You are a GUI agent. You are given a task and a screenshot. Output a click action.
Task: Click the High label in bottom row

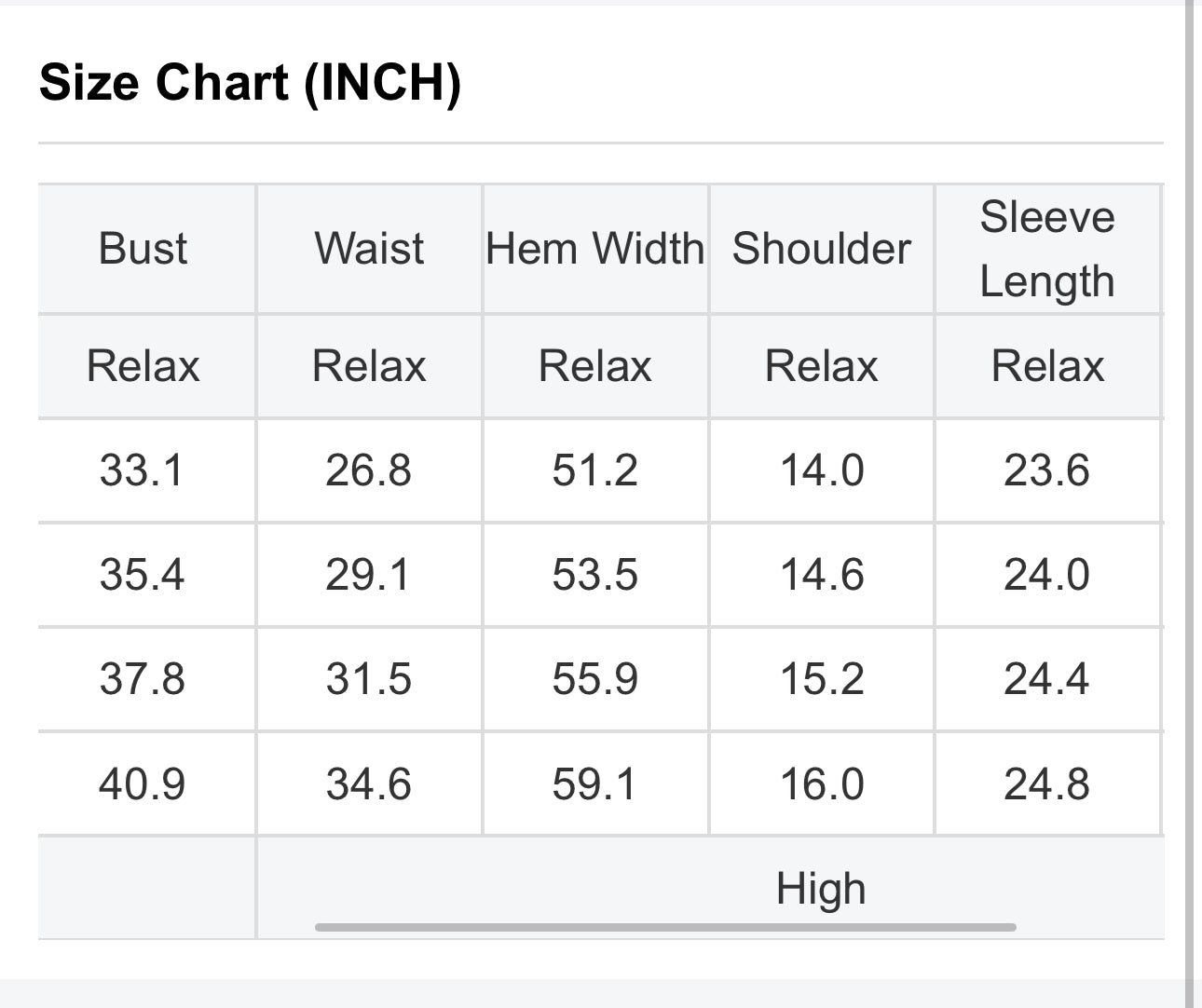pyautogui.click(x=821, y=888)
